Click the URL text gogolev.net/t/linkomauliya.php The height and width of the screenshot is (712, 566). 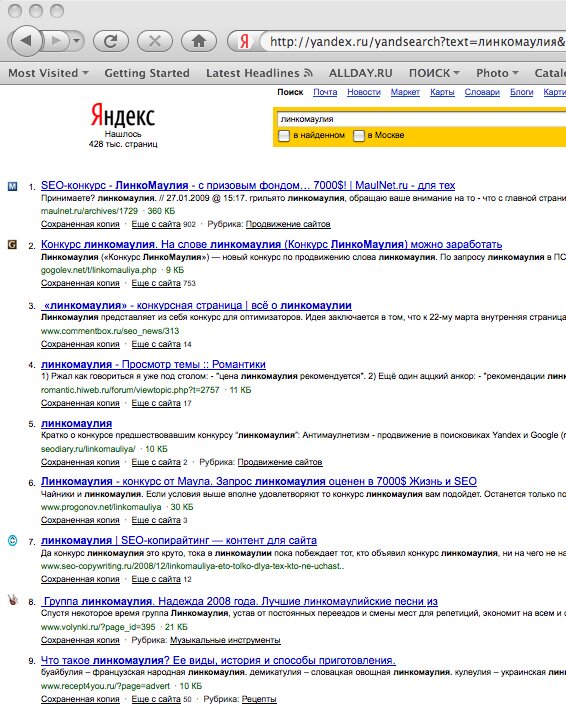click(x=99, y=270)
